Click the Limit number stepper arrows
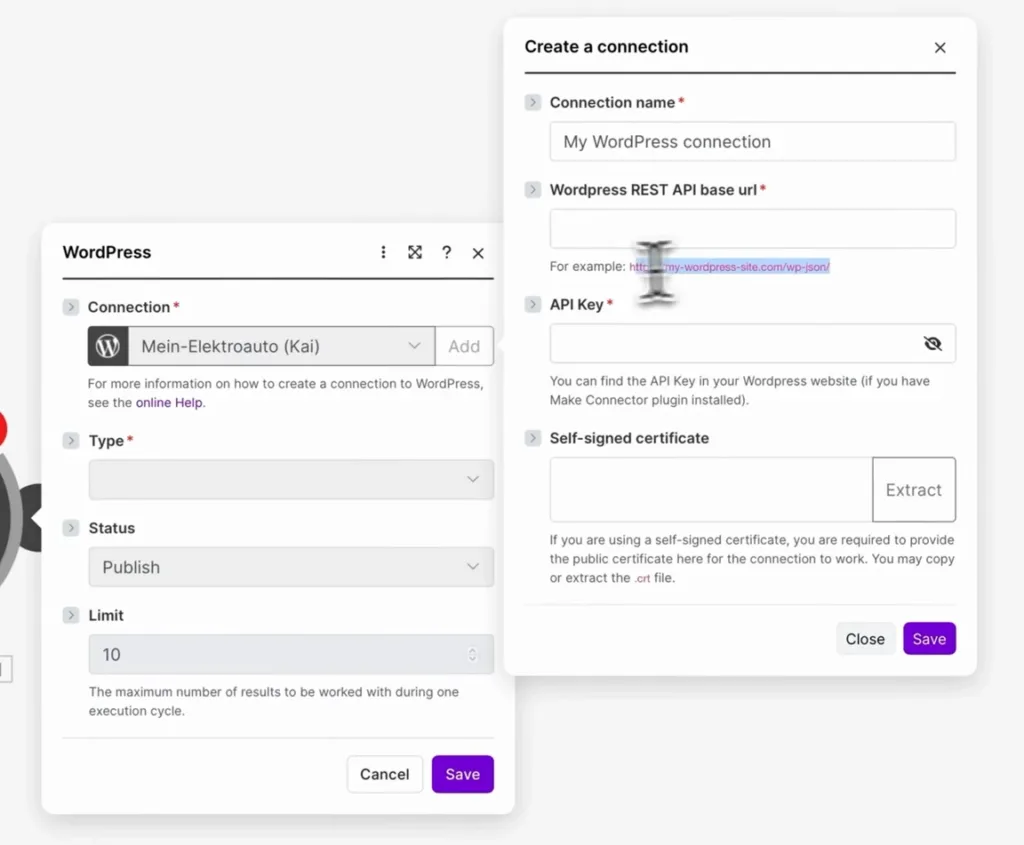Viewport: 1024px width, 845px height. point(472,654)
